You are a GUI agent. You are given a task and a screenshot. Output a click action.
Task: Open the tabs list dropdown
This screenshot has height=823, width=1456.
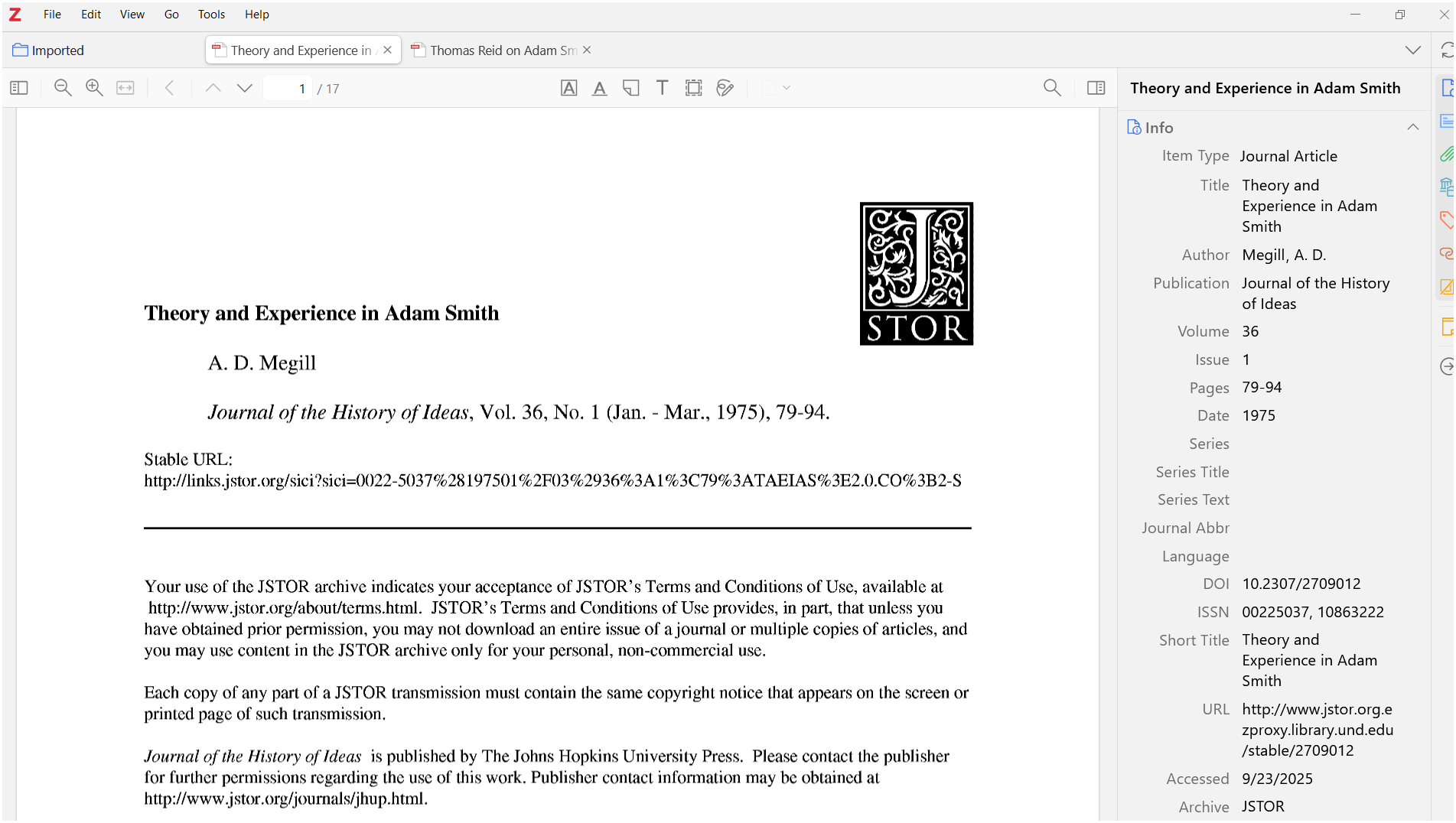pos(1413,50)
